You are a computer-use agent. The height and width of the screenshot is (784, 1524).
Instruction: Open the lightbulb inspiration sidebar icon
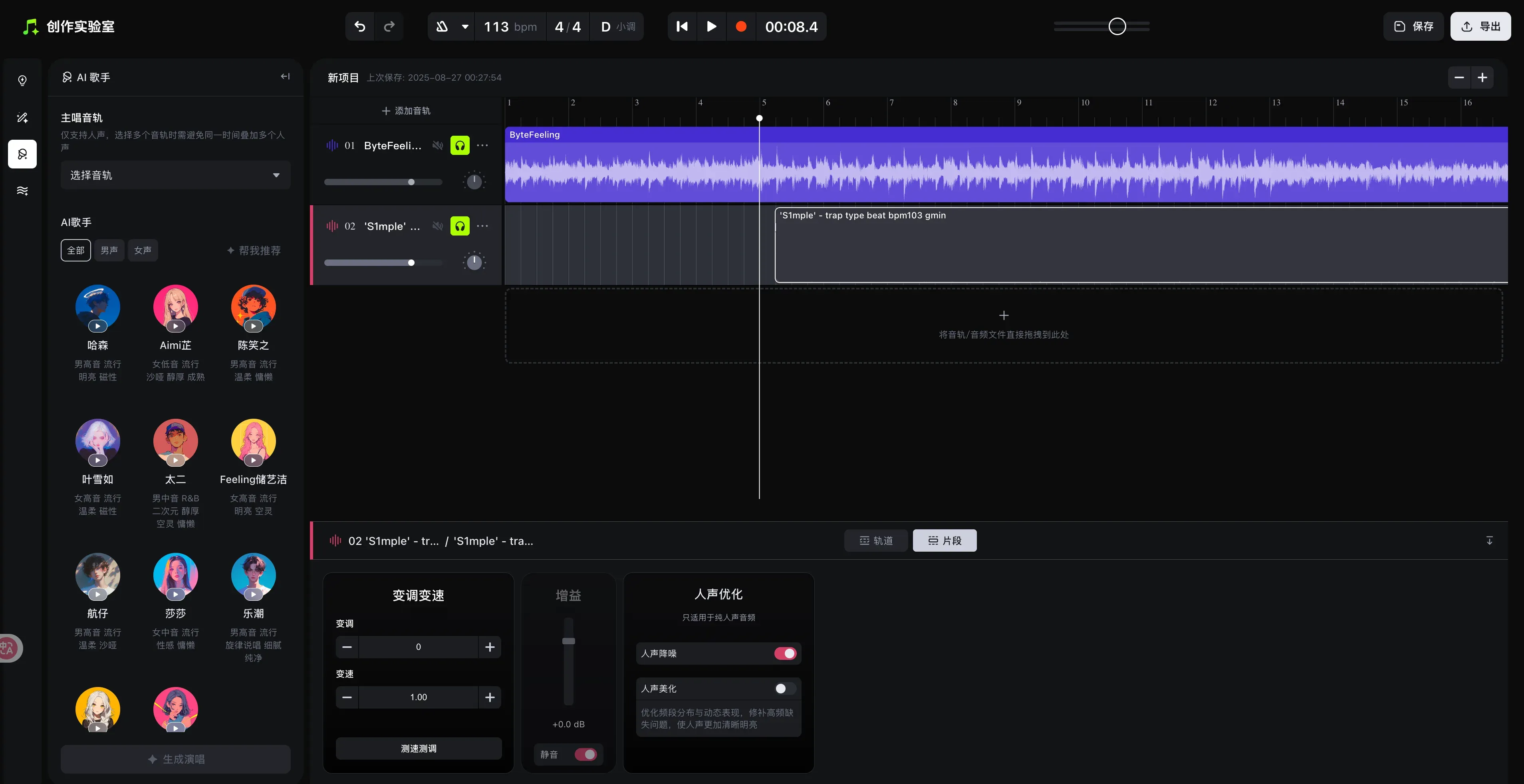point(22,80)
